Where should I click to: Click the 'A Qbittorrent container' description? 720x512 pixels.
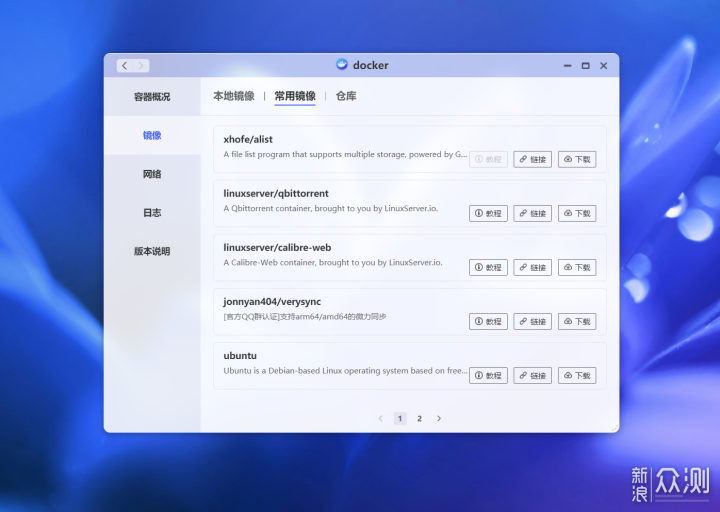[331, 208]
